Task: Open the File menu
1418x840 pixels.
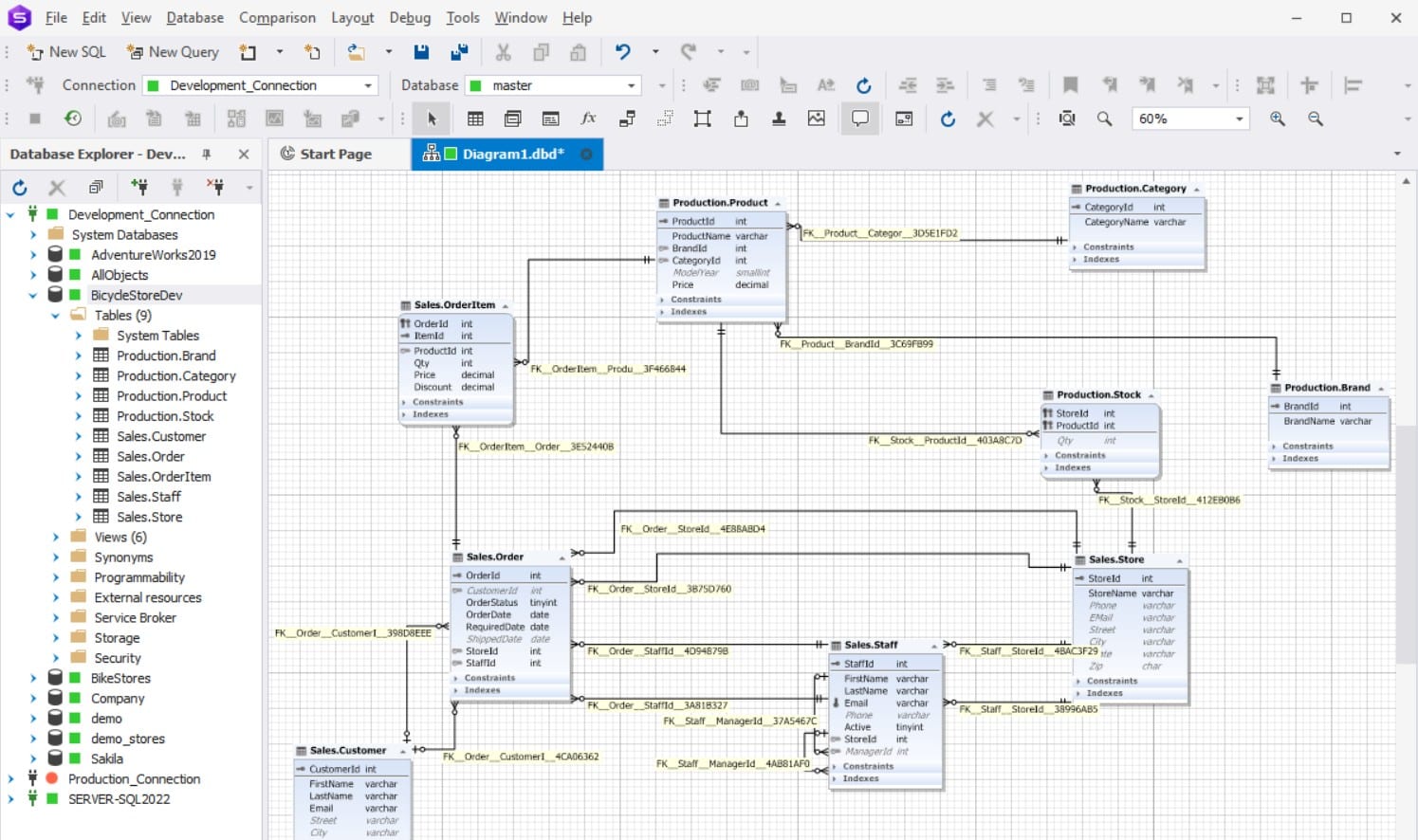Action: click(56, 17)
